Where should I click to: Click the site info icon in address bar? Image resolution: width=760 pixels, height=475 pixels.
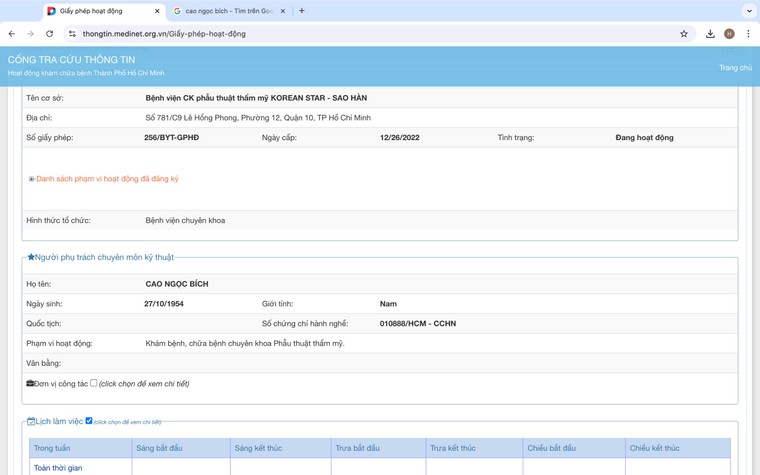[72, 34]
